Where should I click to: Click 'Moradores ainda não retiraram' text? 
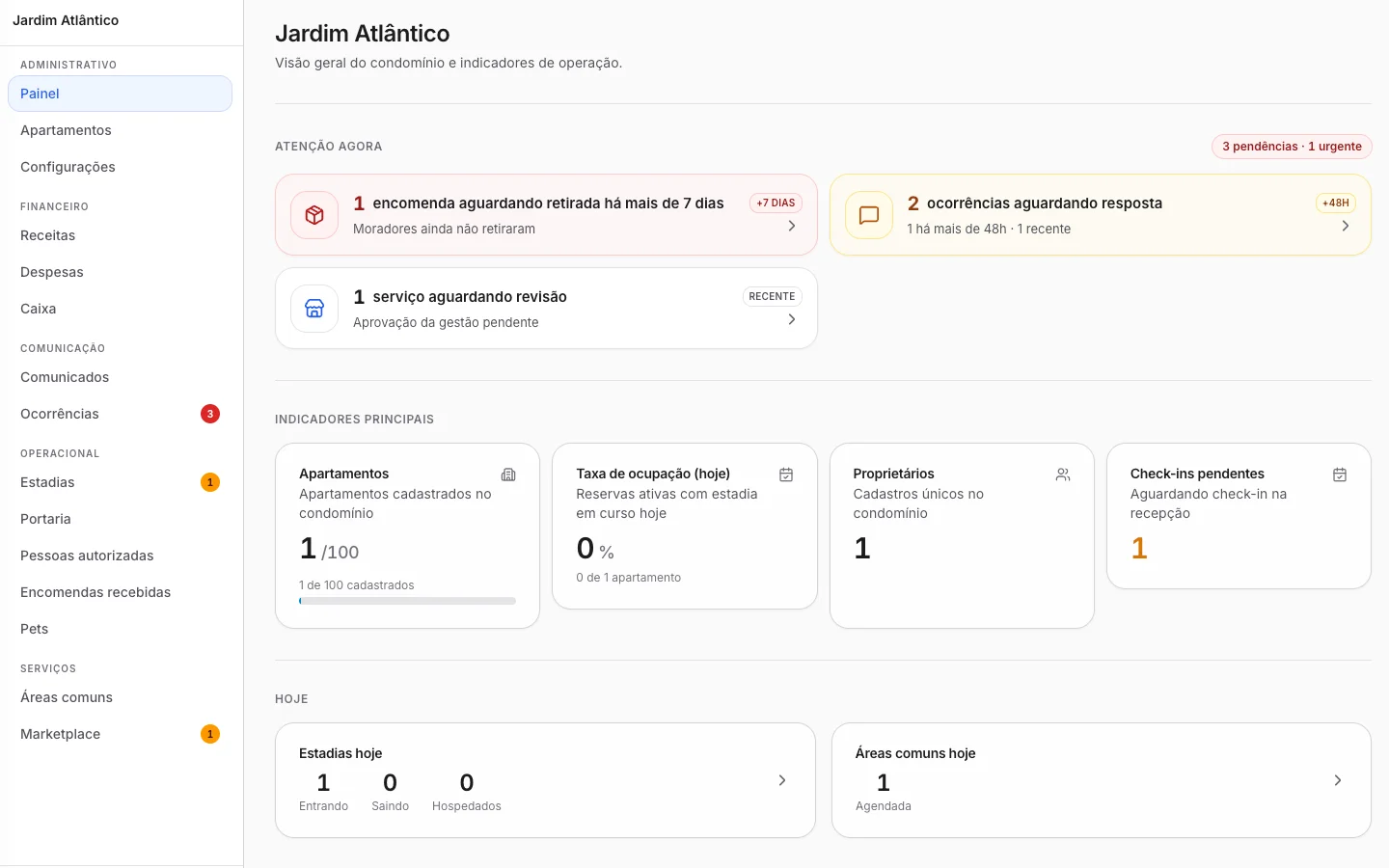tap(444, 229)
